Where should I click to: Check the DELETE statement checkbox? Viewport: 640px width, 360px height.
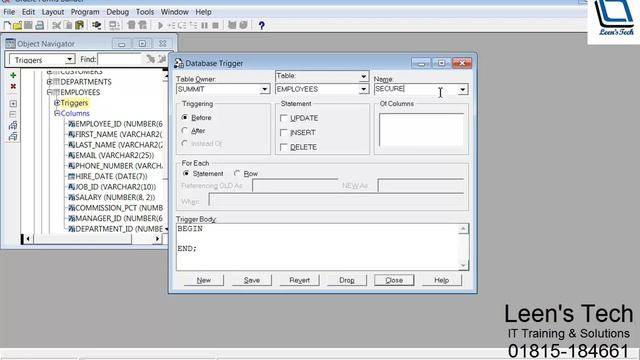click(x=284, y=147)
